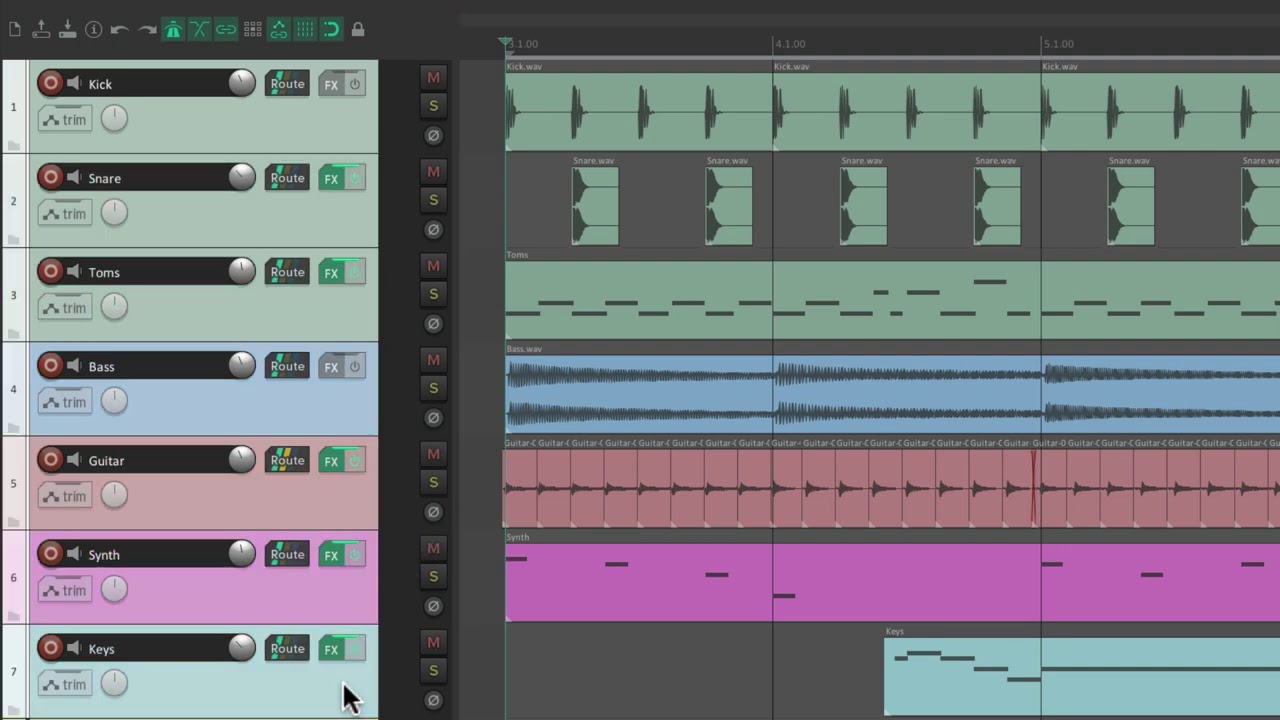Screen dimensions: 1280x720
Task: Toggle move envelope points with items
Action: 279,30
